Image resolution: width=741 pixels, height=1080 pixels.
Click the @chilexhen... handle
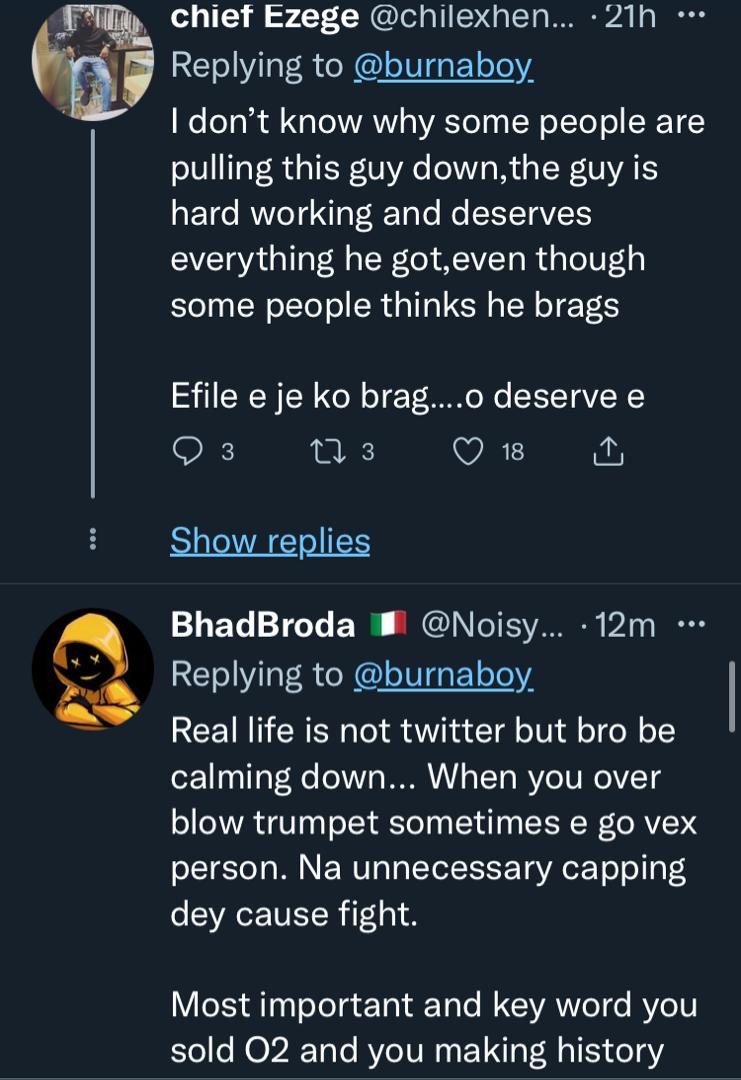click(465, 18)
